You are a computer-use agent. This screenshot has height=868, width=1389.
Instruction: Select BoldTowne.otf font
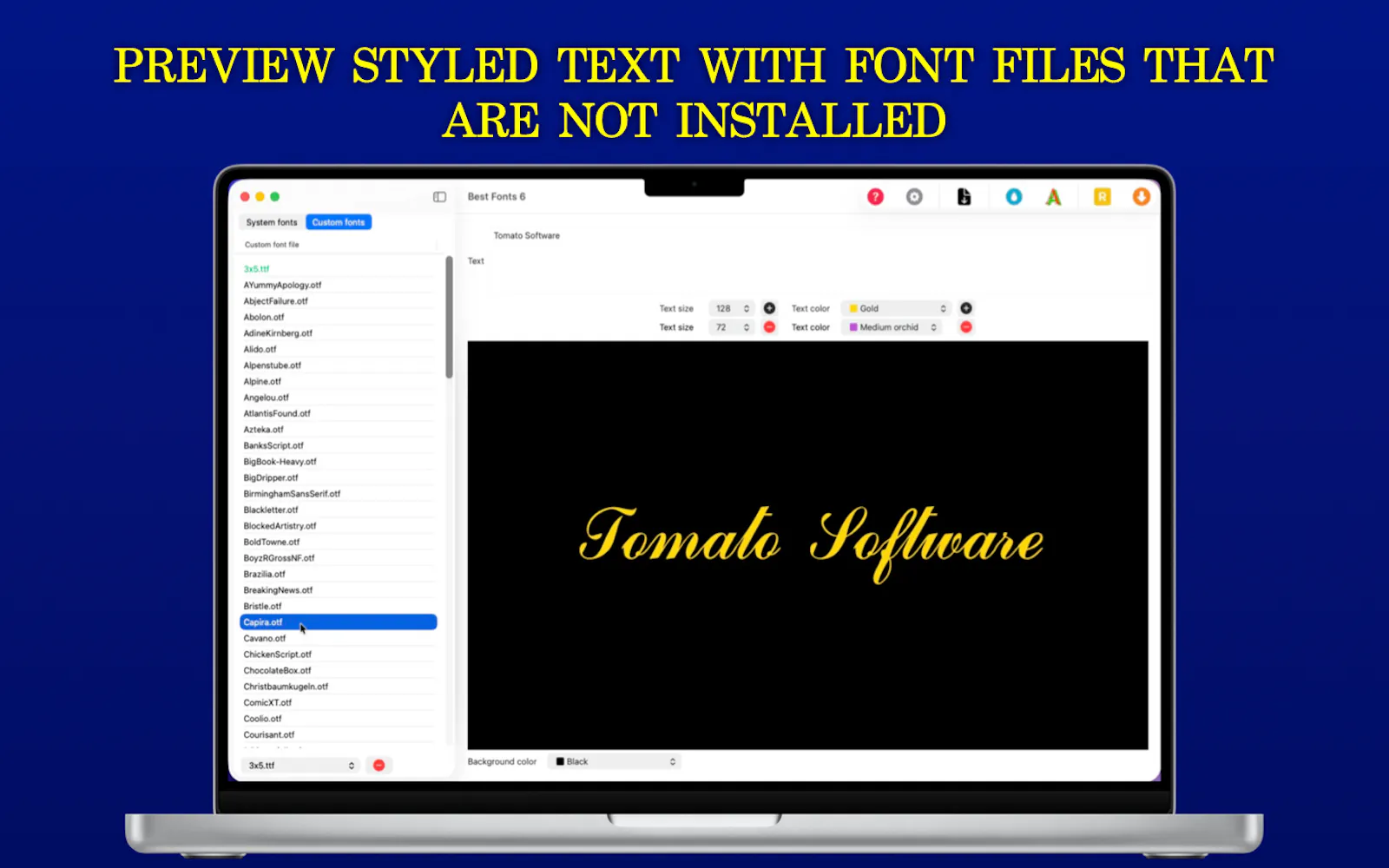[x=338, y=542]
